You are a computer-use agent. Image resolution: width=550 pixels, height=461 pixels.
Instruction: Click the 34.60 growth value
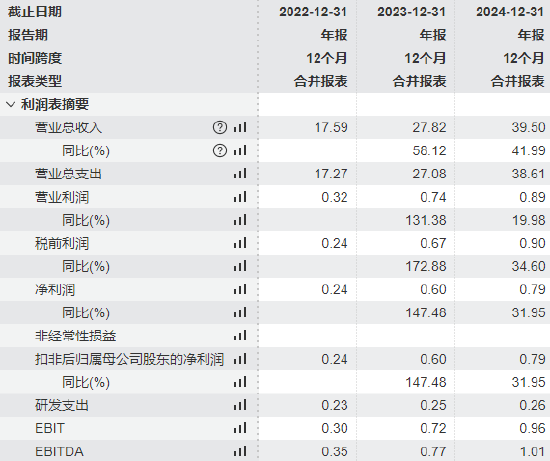[x=528, y=266]
